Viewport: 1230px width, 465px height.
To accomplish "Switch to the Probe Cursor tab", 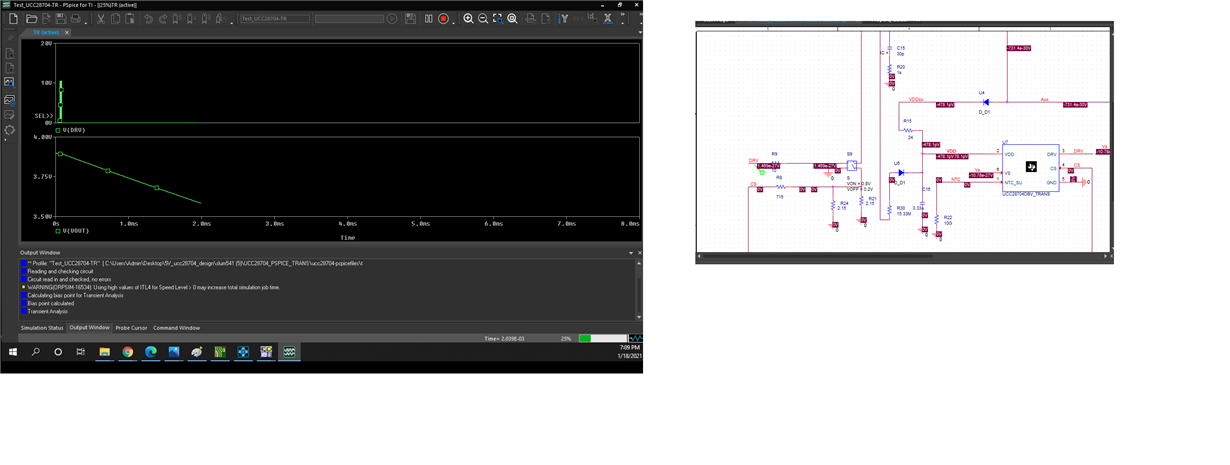I will [130, 328].
